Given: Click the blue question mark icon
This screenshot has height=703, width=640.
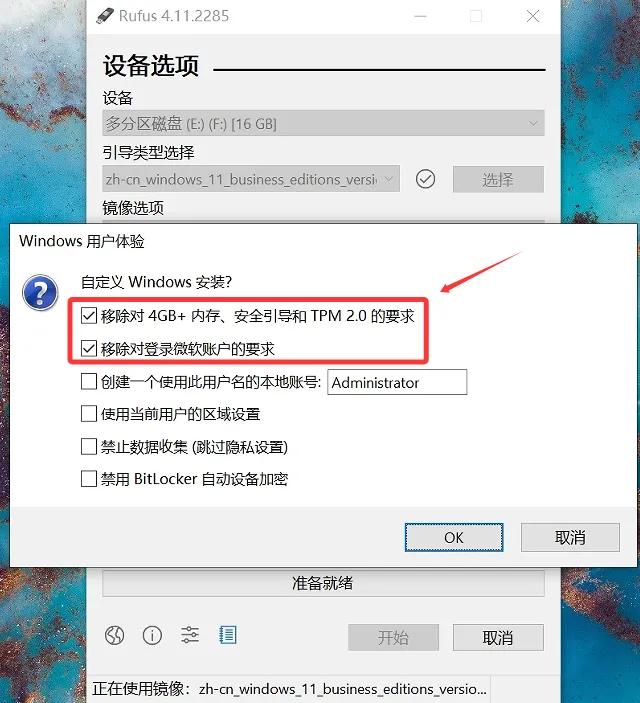Looking at the screenshot, I should (40, 292).
